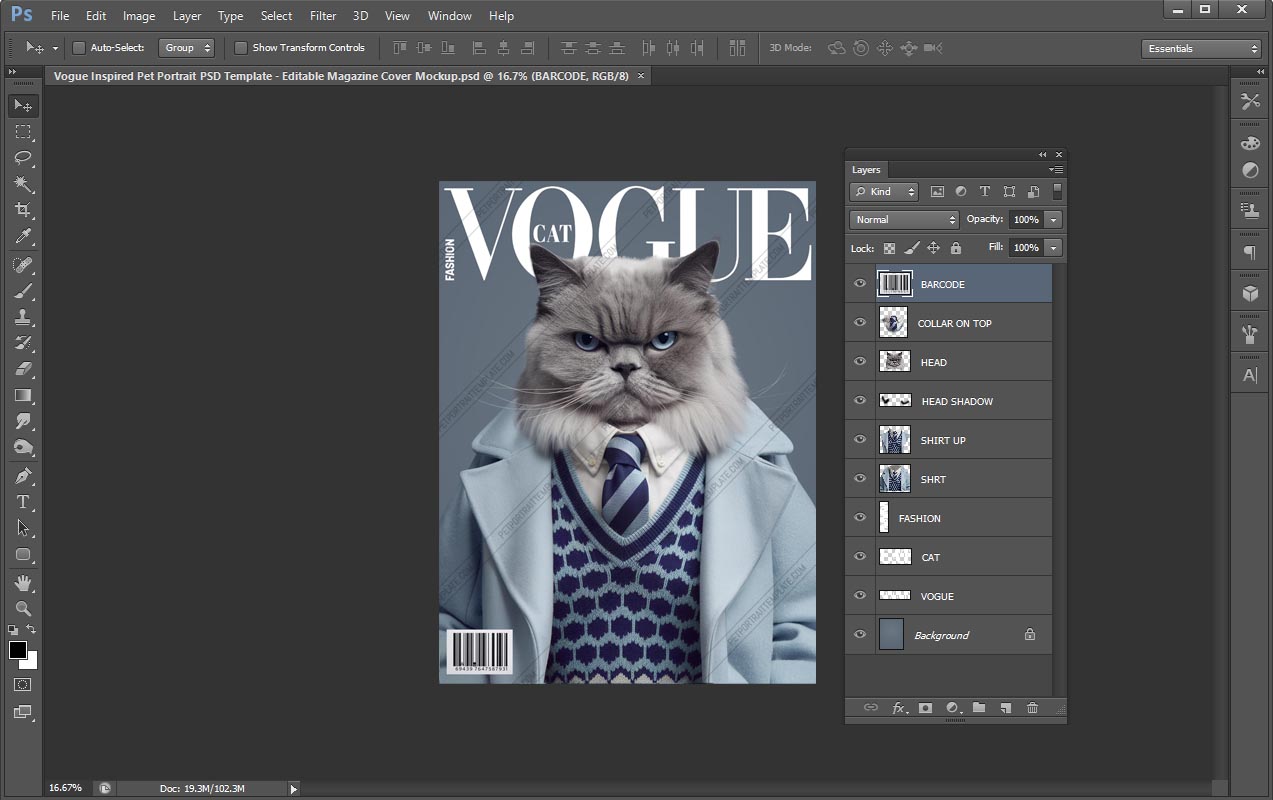The height and width of the screenshot is (800, 1273).
Task: Select the Horizontal Type tool
Action: click(x=22, y=502)
